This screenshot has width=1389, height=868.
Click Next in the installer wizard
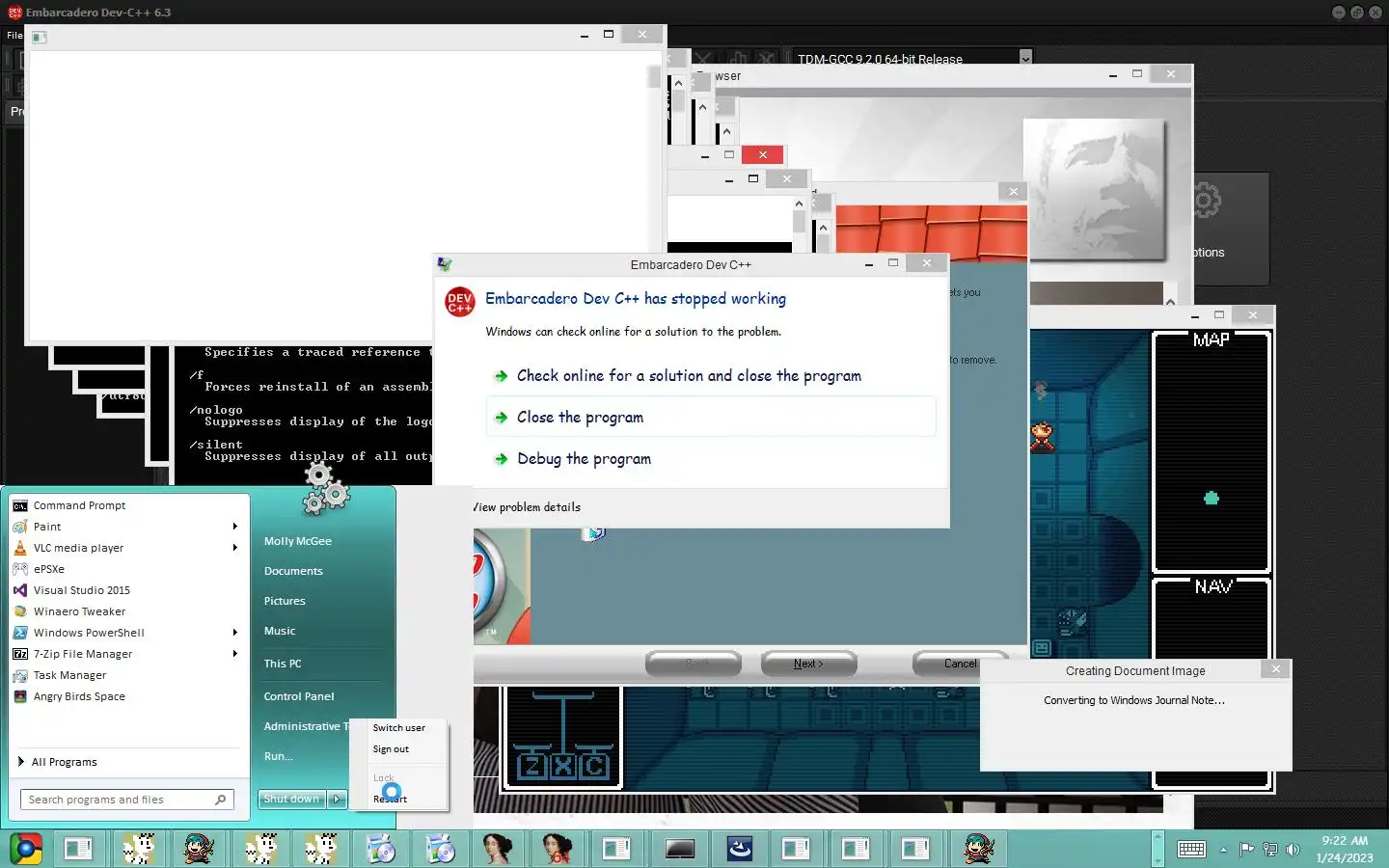[808, 664]
